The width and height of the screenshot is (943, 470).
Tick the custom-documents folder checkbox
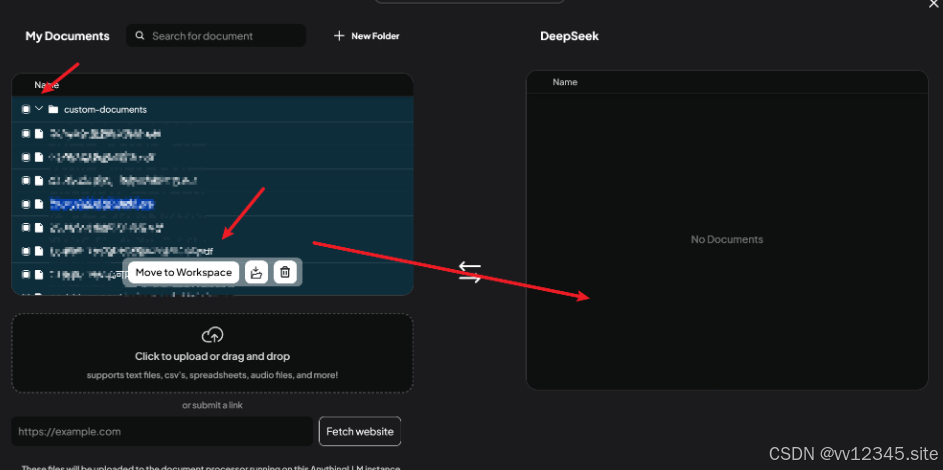26,109
